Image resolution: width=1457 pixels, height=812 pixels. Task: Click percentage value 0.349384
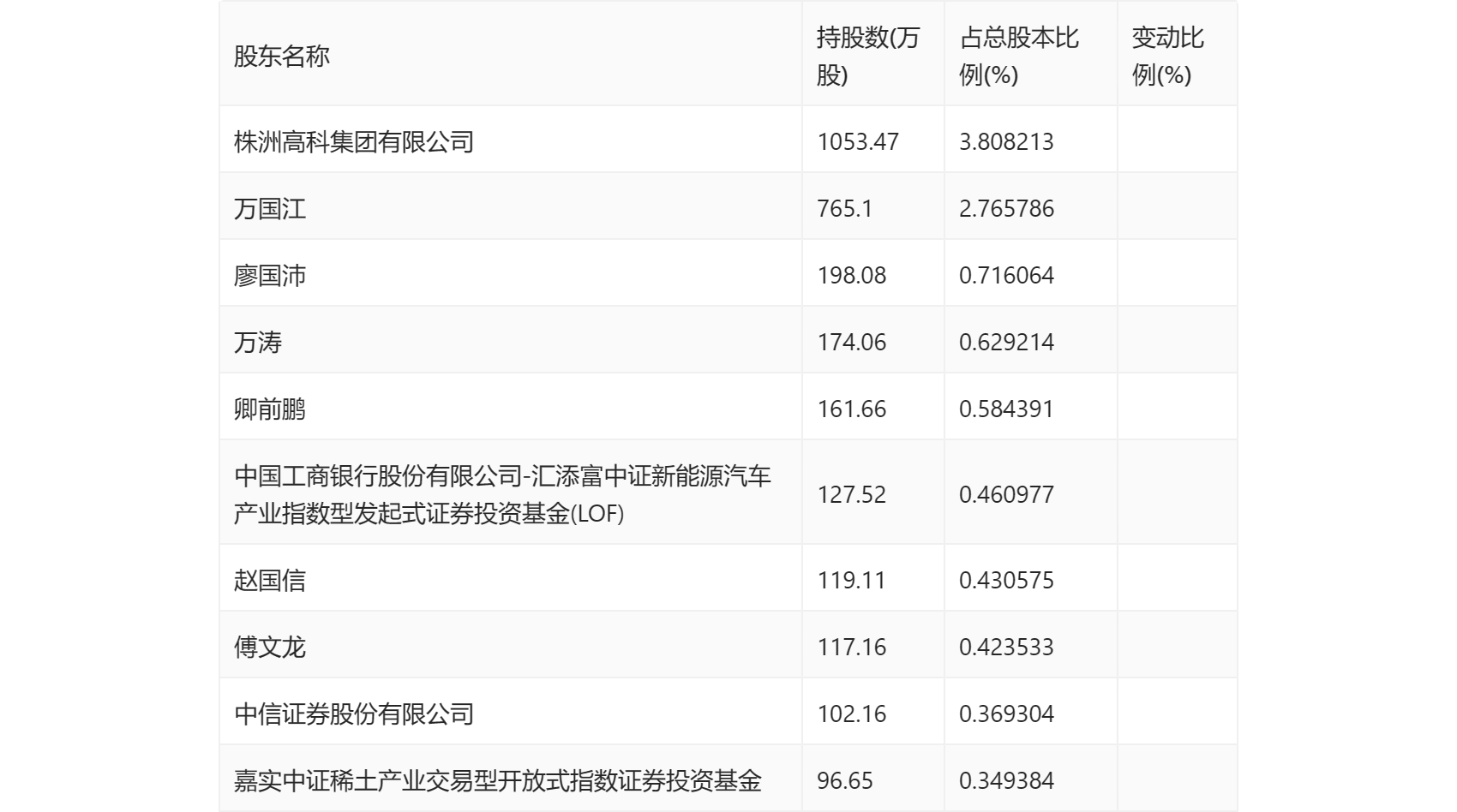coord(1006,780)
